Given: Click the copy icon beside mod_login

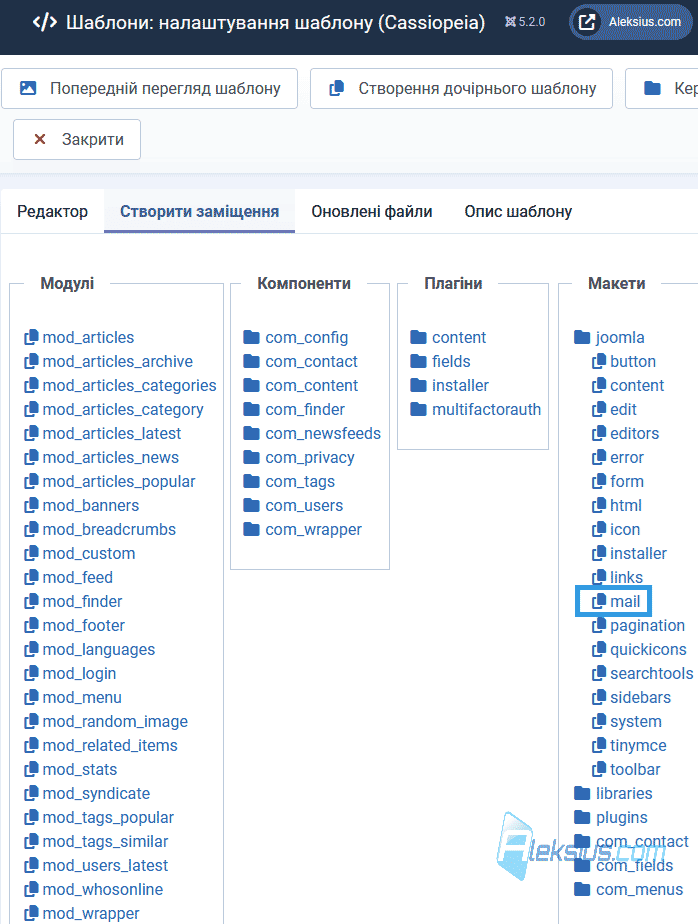Looking at the screenshot, I should [31, 673].
